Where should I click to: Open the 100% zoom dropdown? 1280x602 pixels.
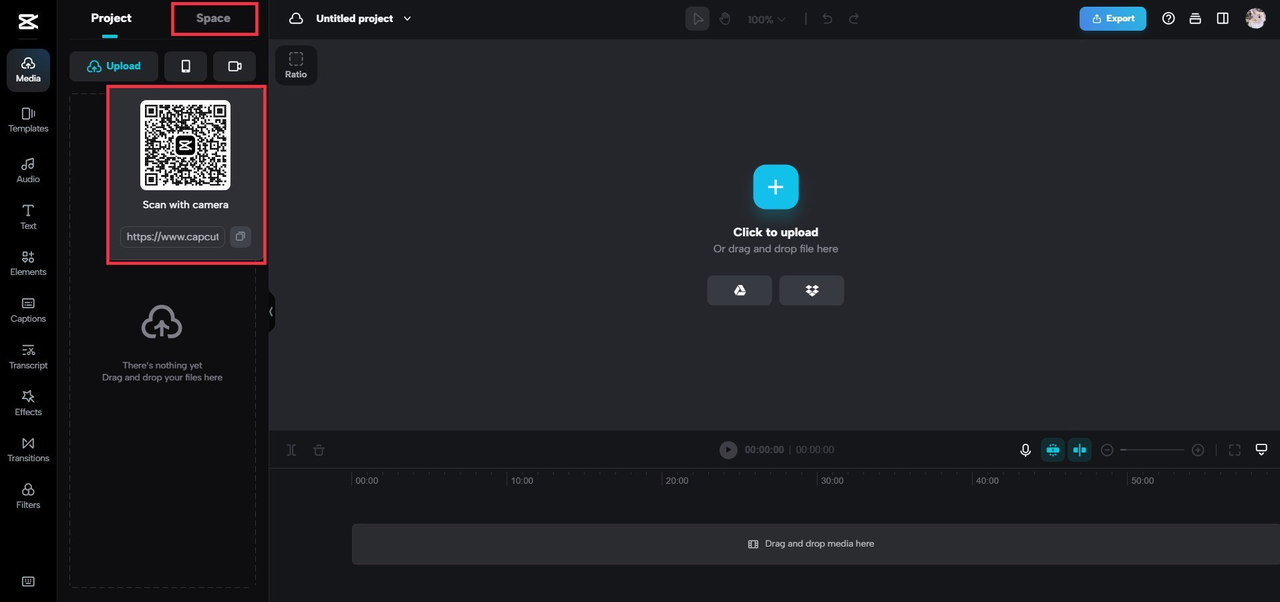767,19
